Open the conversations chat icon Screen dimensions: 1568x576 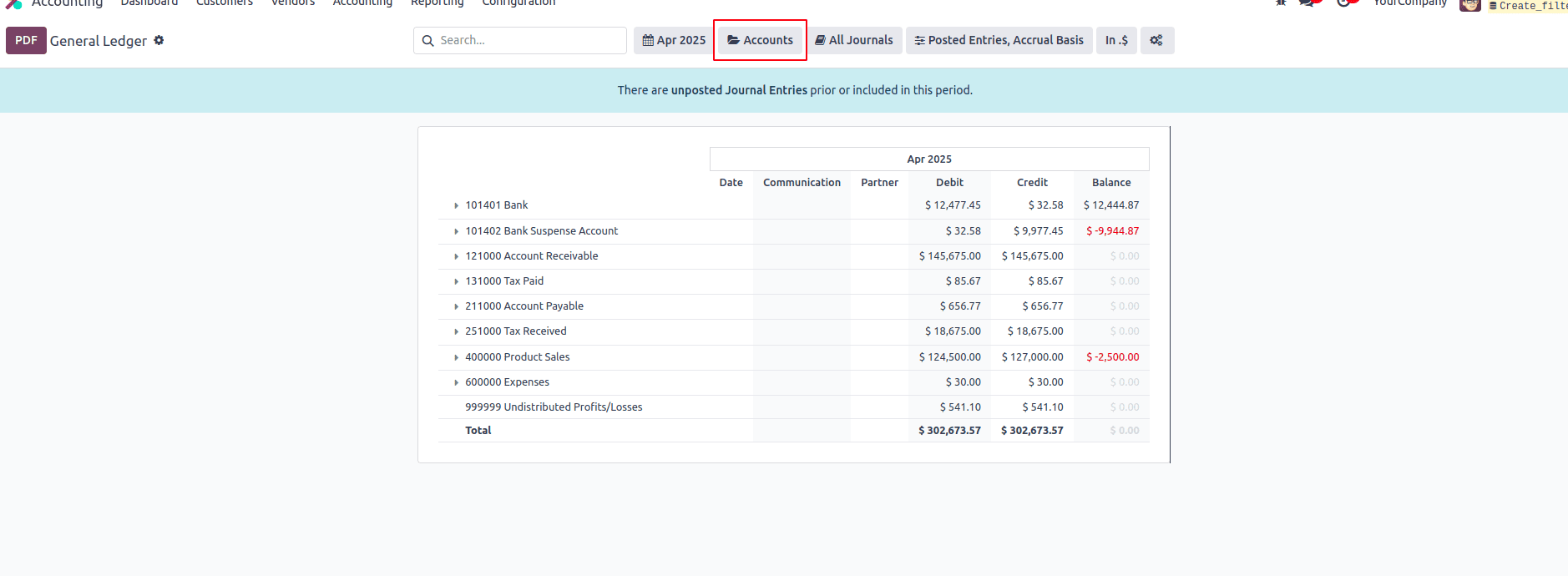pos(1308,3)
